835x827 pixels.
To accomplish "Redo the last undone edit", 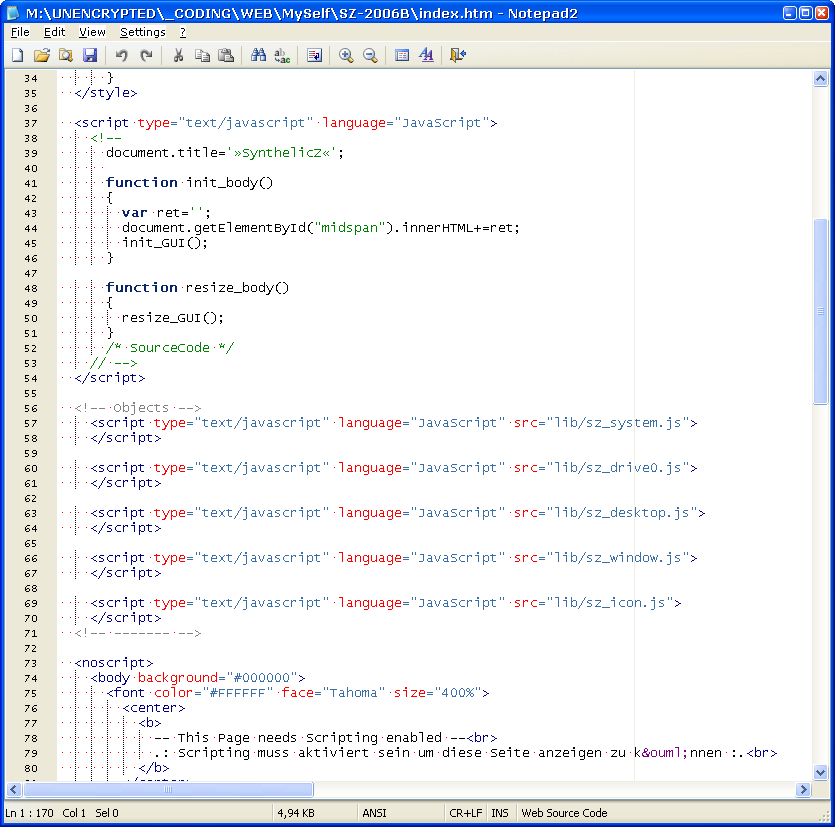I will (x=146, y=55).
